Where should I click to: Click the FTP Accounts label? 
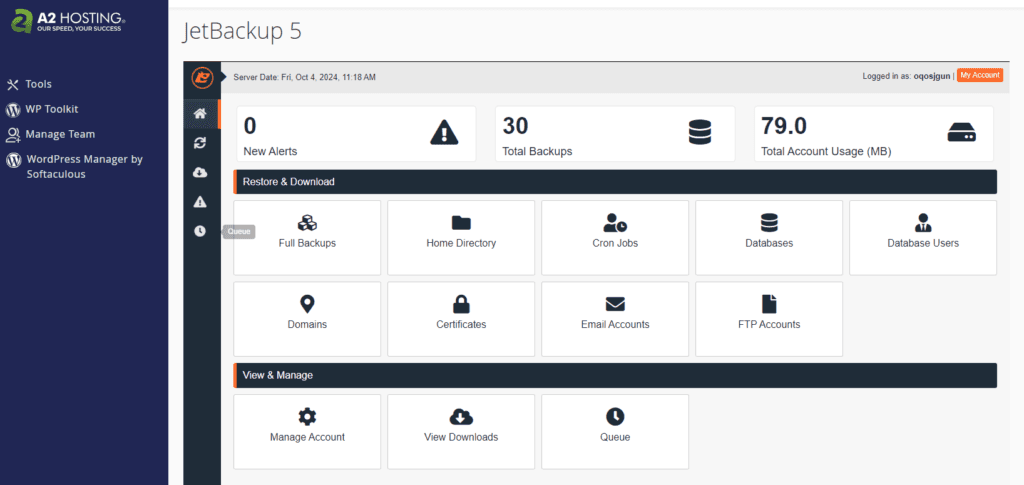(769, 324)
